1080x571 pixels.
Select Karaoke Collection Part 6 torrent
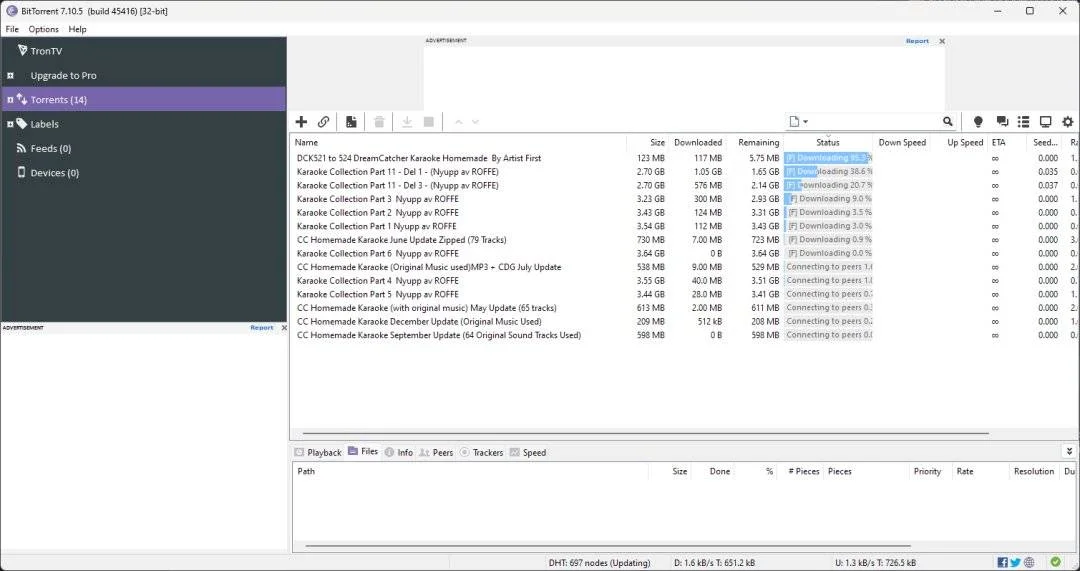tap(684, 253)
